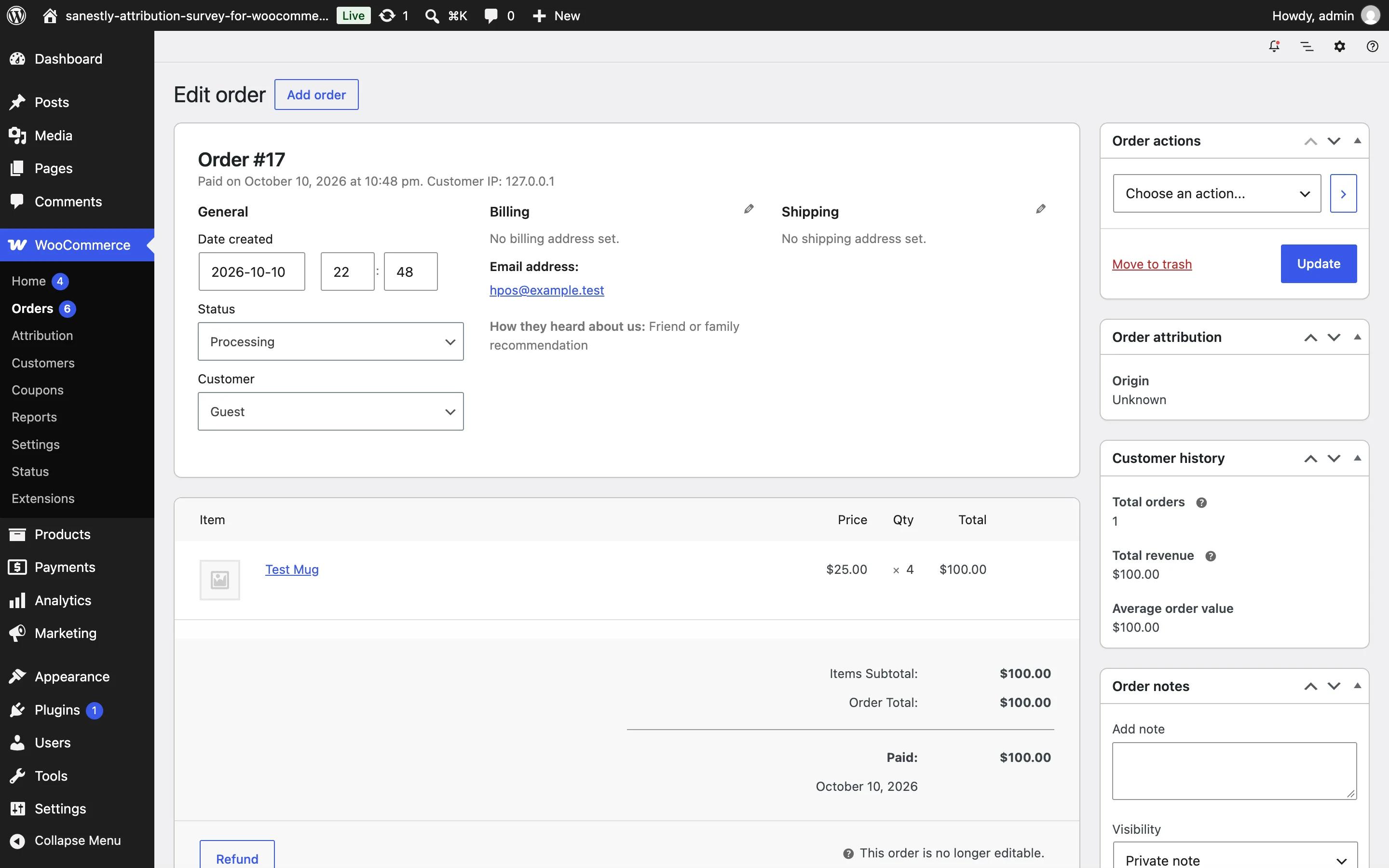Open the WordPress logo menu

17,15
